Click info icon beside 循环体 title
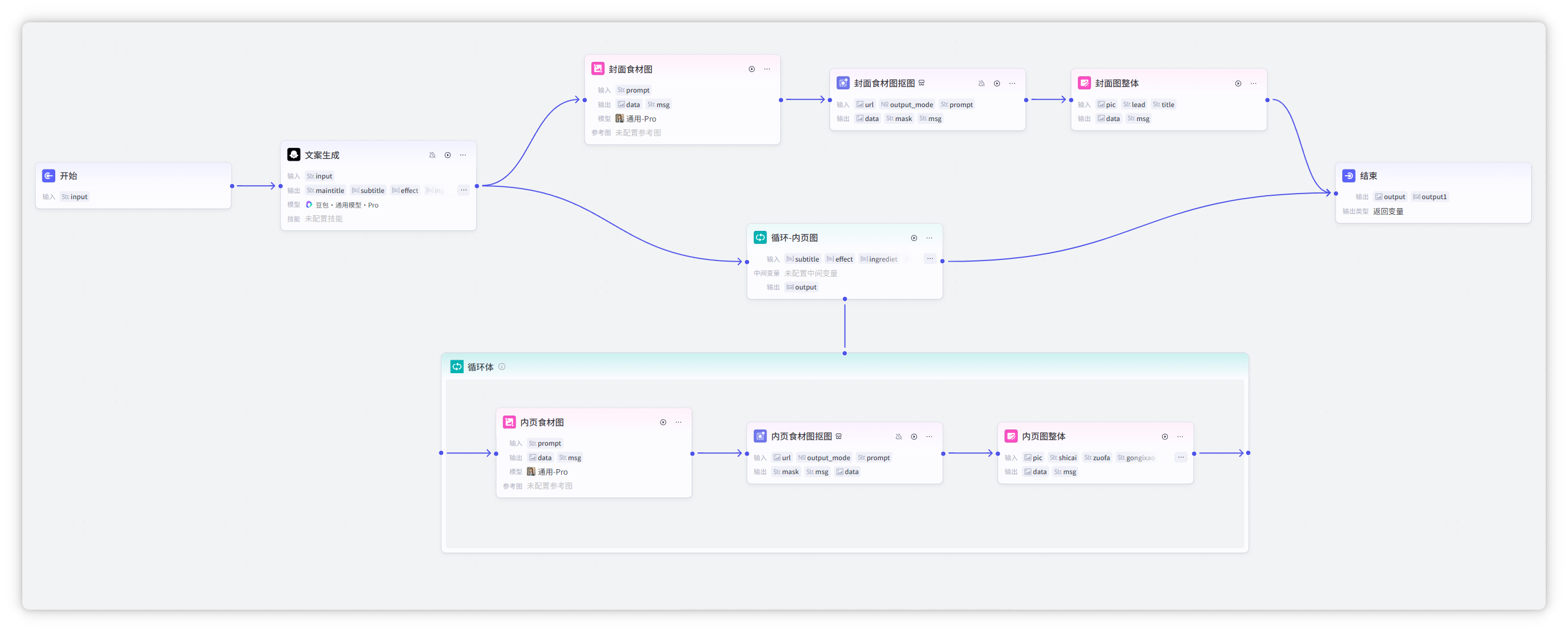This screenshot has height=632, width=1568. click(x=502, y=366)
